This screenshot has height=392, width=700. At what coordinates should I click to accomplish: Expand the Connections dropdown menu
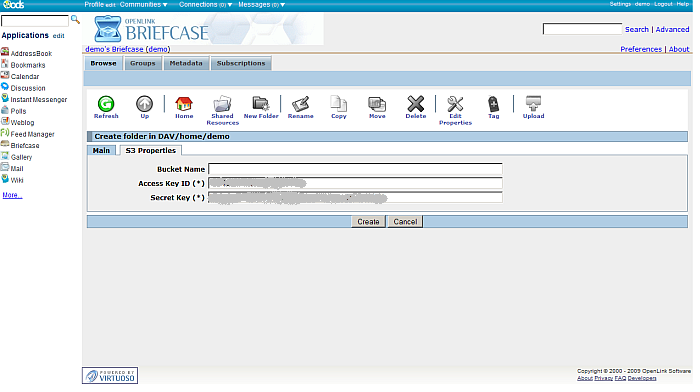[x=205, y=4]
